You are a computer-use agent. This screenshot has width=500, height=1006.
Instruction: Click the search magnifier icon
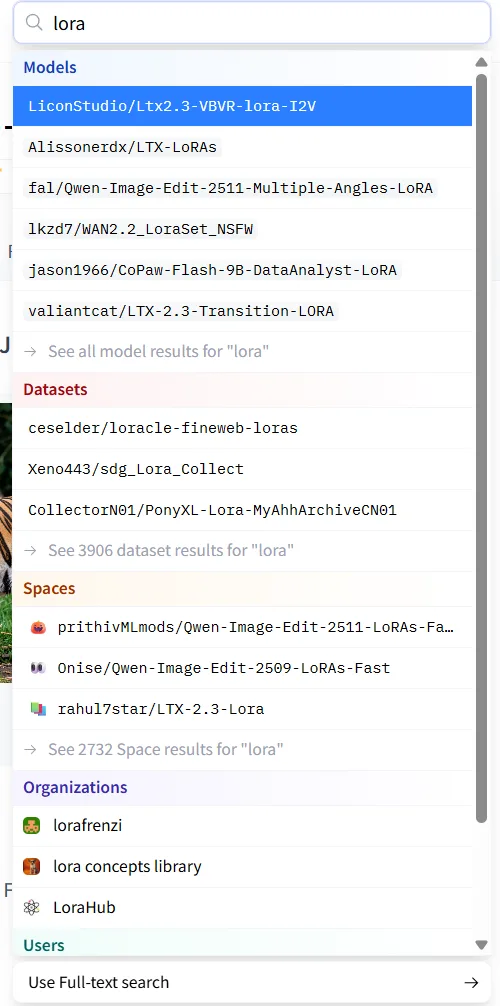[x=33, y=23]
